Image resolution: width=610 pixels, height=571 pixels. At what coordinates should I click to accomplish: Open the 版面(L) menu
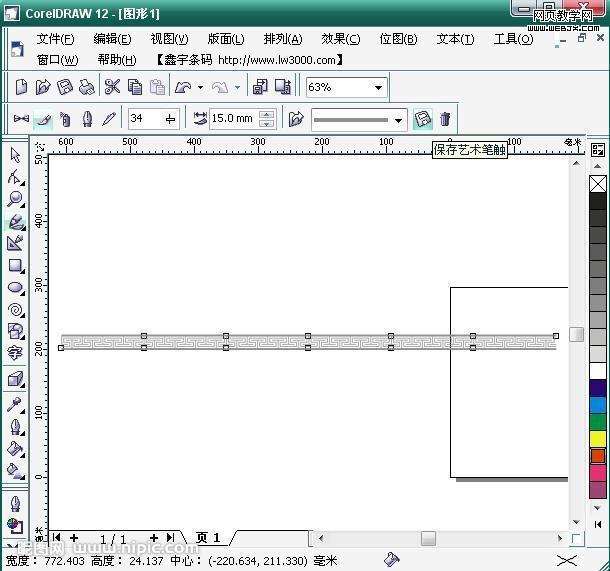(x=226, y=39)
